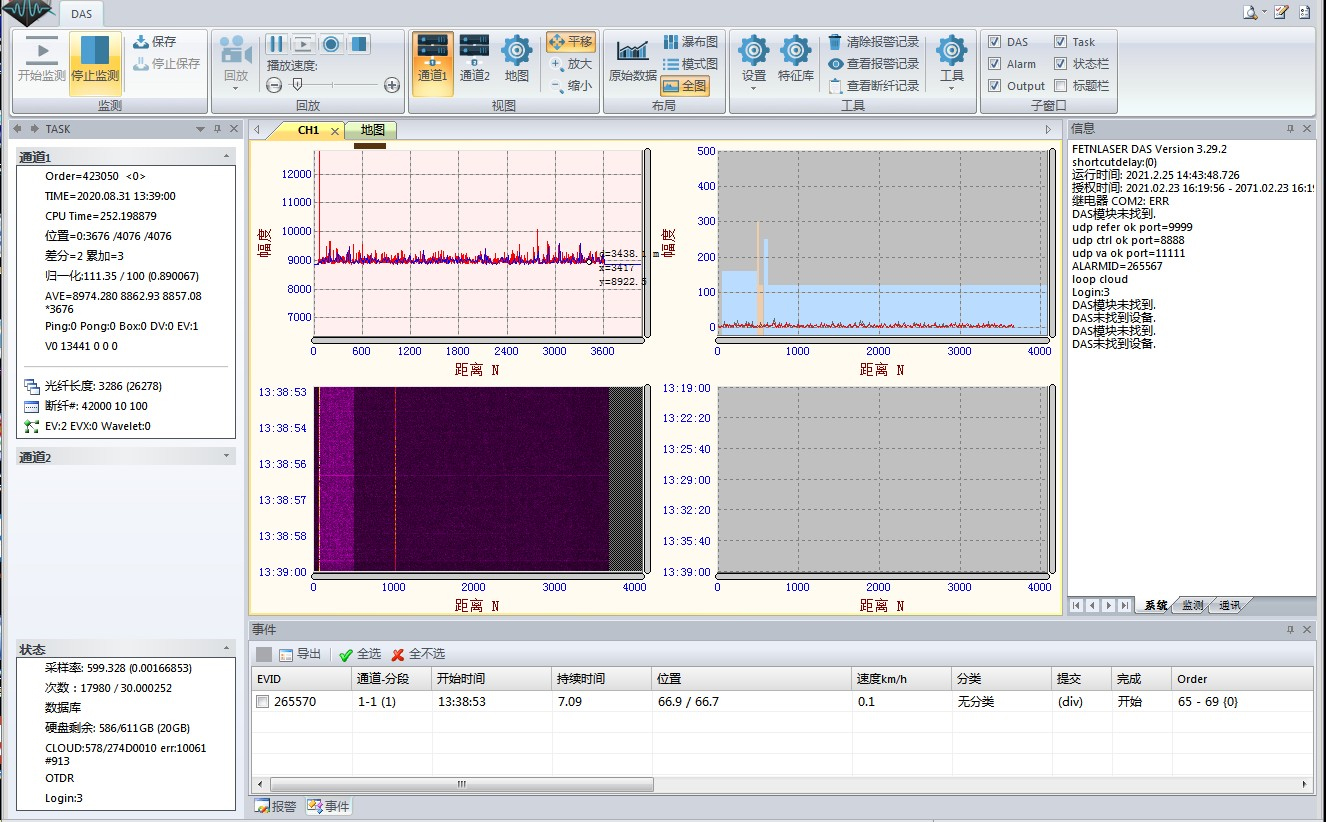Adjust the 播放速度 playback speed slider
Image resolution: width=1326 pixels, height=822 pixels.
tap(296, 86)
